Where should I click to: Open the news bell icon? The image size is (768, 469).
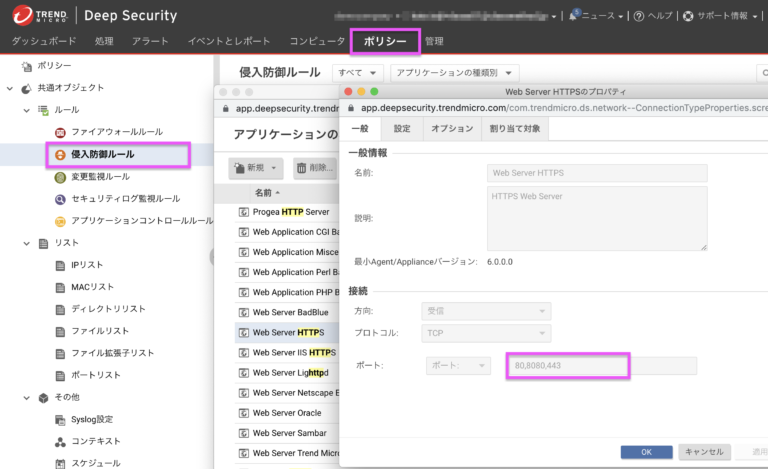coord(573,15)
